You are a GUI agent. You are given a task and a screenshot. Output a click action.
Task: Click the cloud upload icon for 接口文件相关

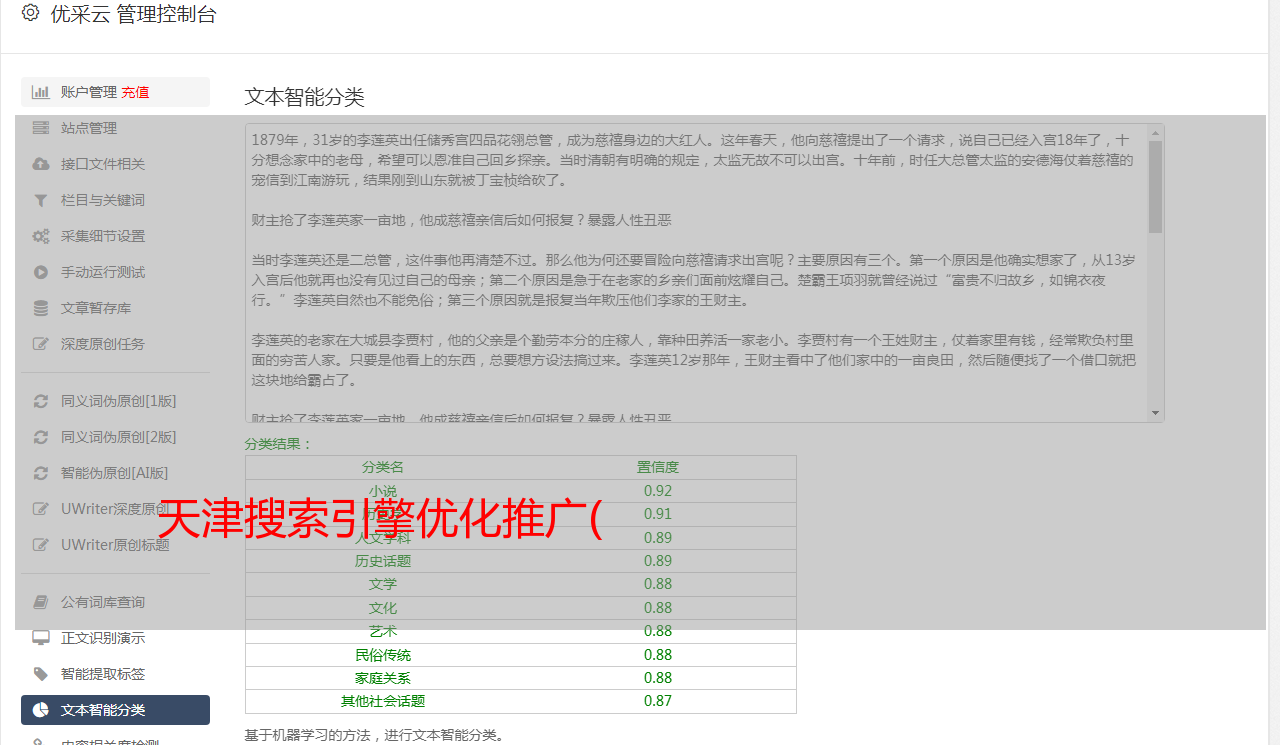(41, 164)
